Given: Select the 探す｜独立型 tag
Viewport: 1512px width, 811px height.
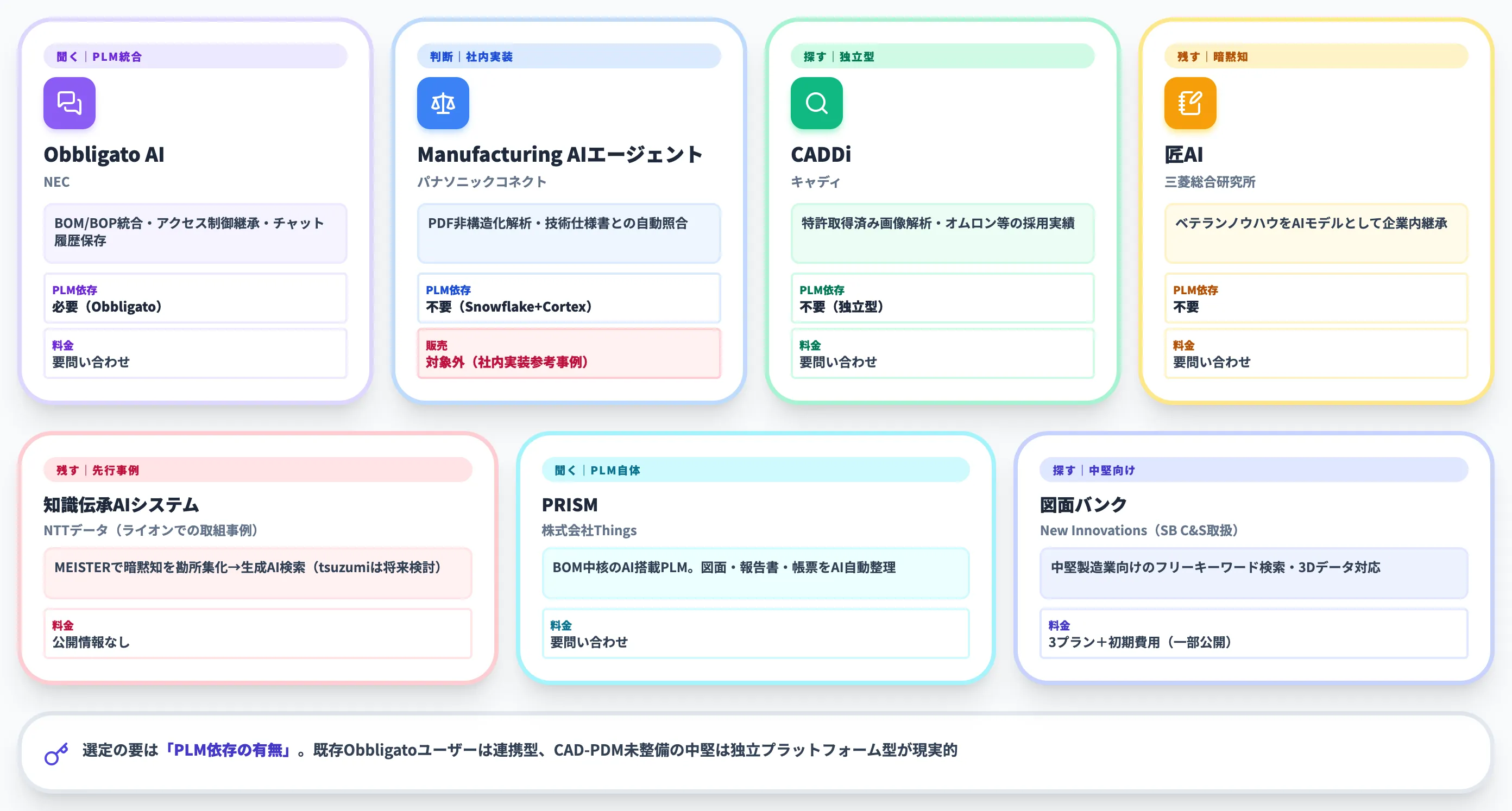Looking at the screenshot, I should (943, 56).
